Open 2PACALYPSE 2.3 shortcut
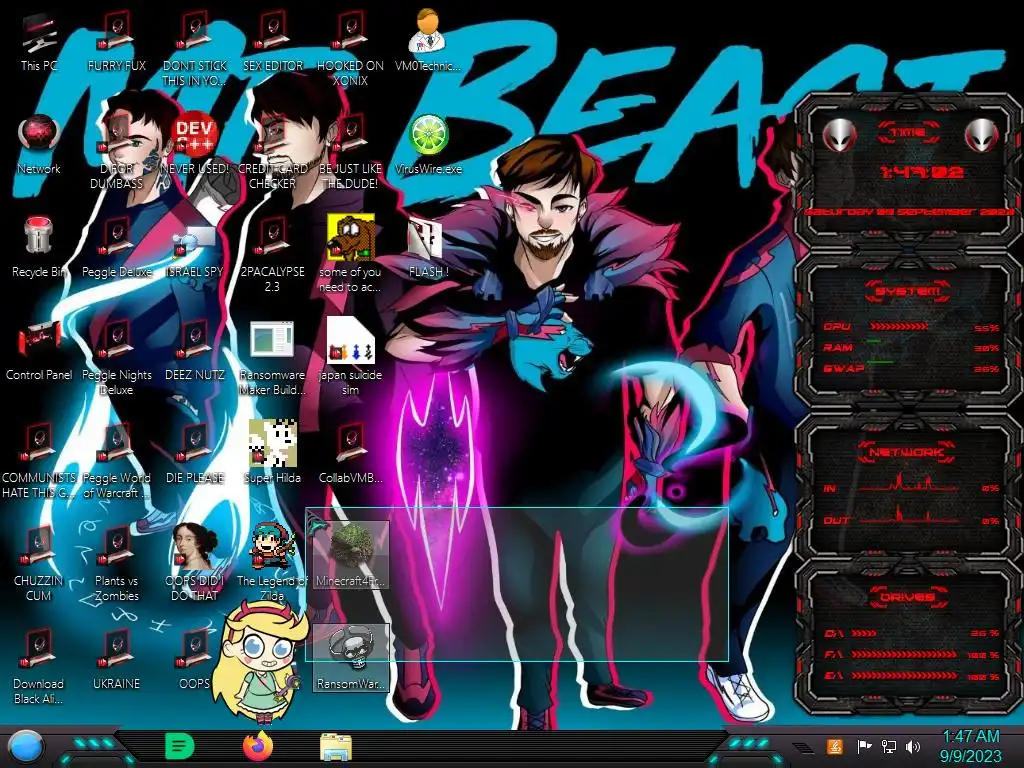 [272, 256]
